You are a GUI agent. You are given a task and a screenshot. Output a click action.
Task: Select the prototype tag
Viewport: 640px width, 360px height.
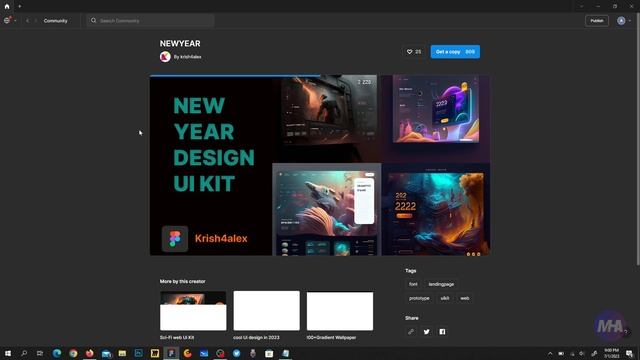point(419,298)
